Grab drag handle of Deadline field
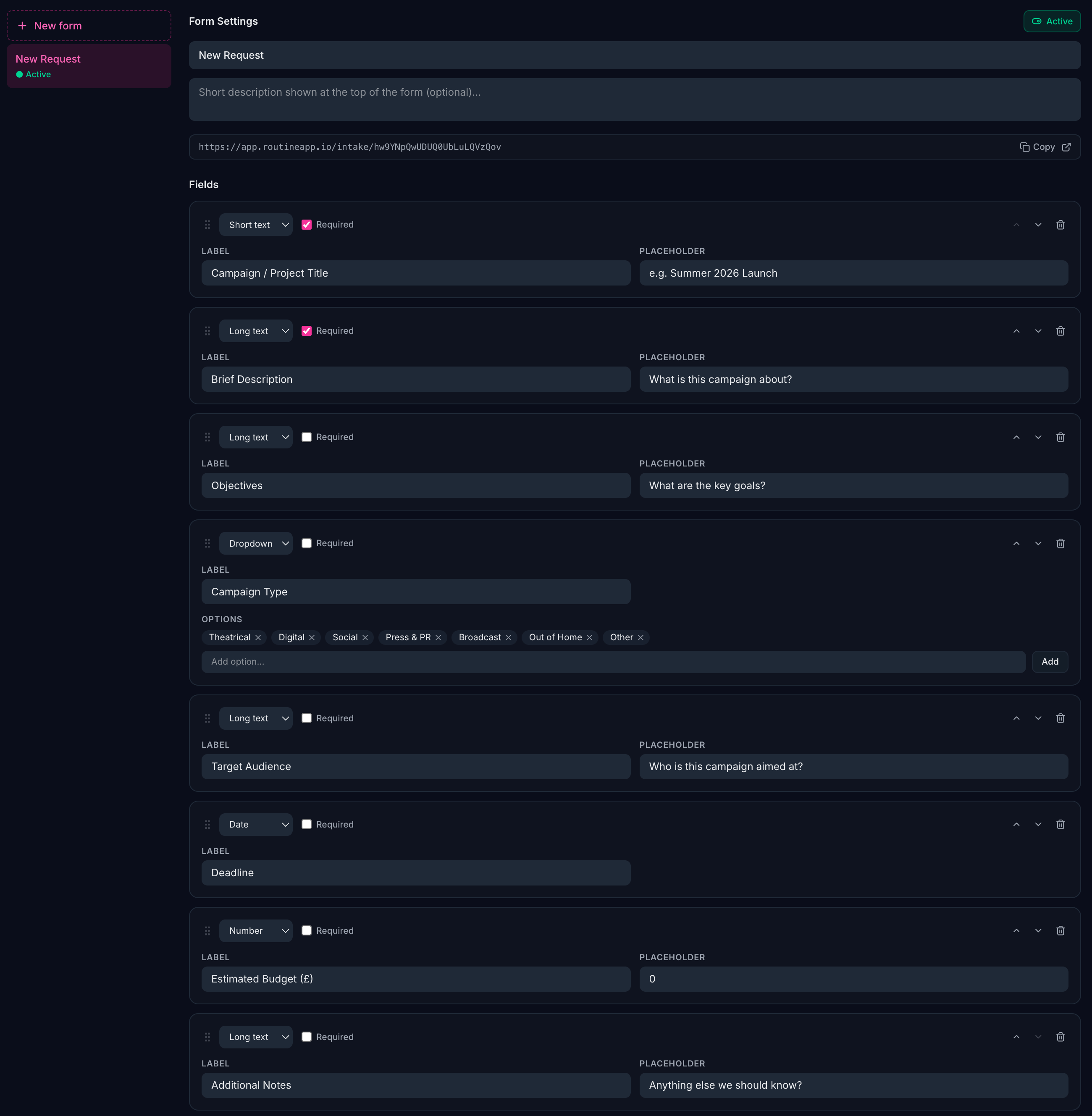The width and height of the screenshot is (1092, 1116). tap(207, 824)
